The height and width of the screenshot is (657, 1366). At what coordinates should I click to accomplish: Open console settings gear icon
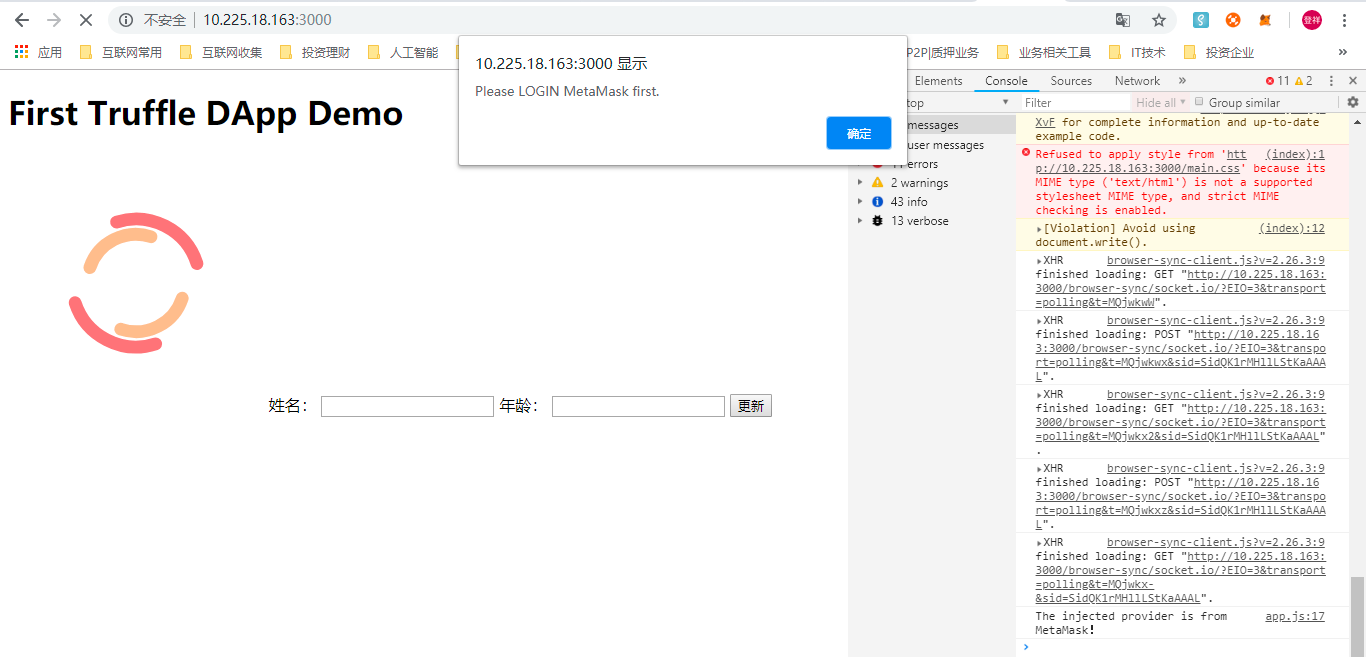[1353, 102]
